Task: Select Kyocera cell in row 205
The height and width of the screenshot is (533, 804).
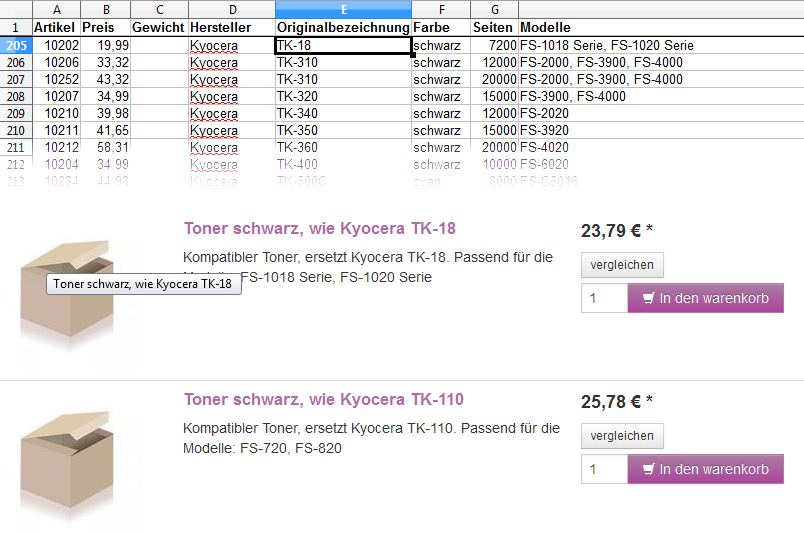Action: [x=232, y=45]
